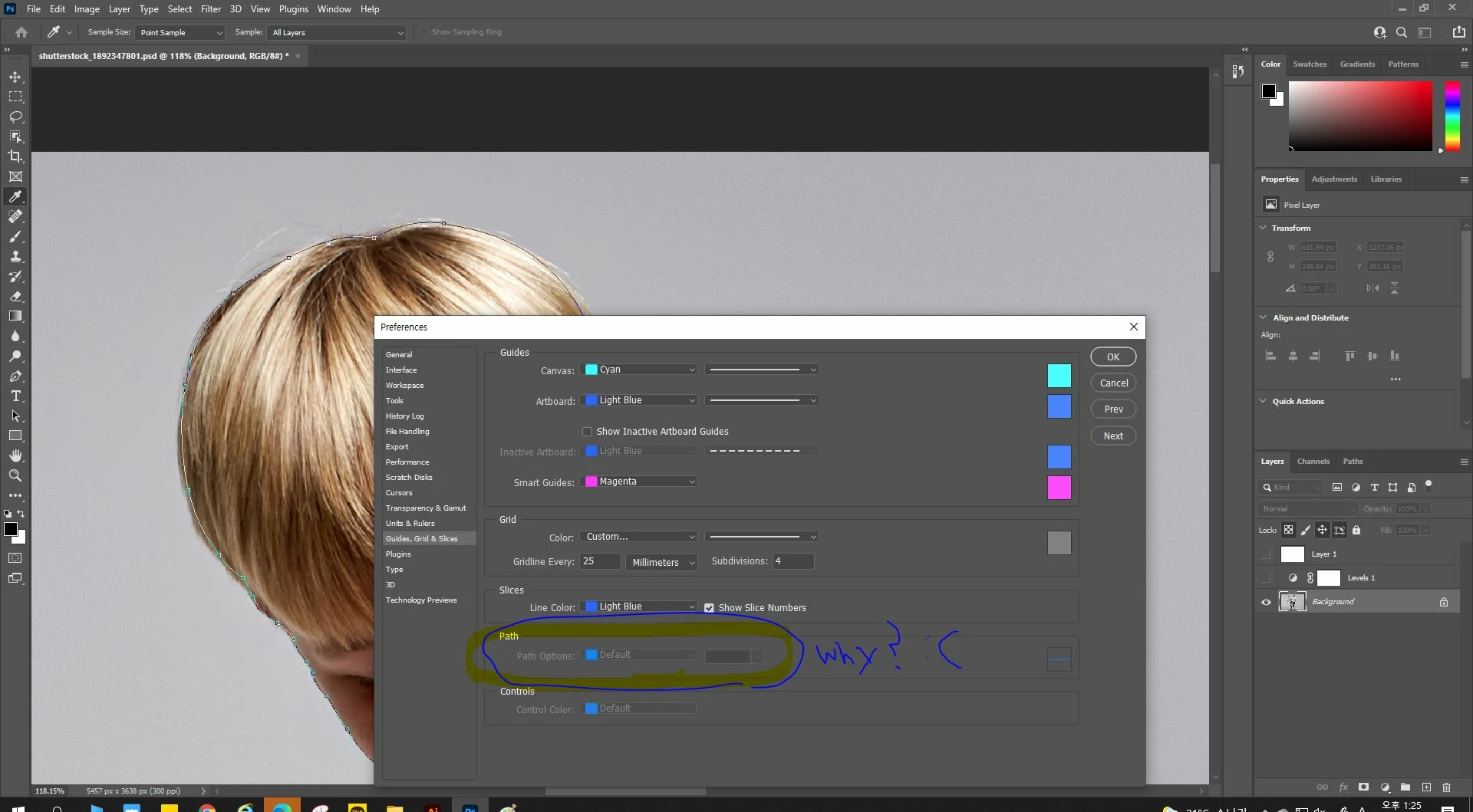Select the Brush tool
This screenshot has height=812, width=1473.
click(x=15, y=236)
